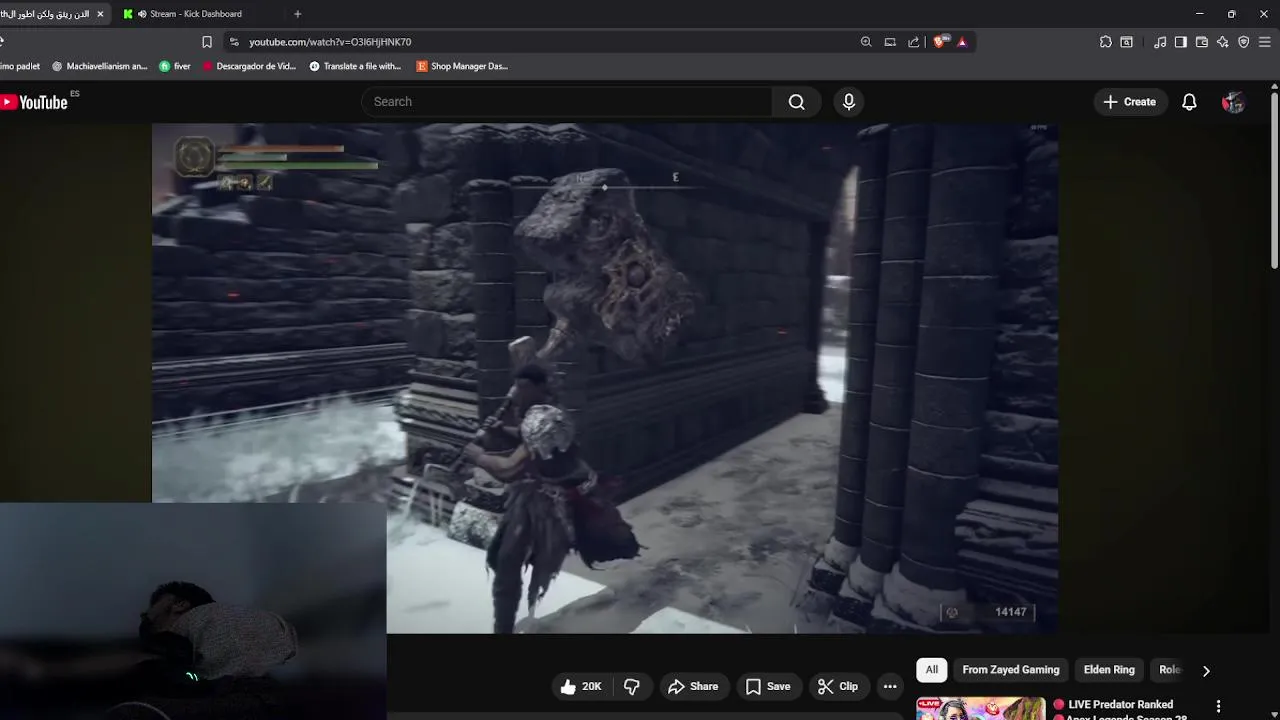Activate voice search microphone icon
The image size is (1280, 720).
point(849,102)
